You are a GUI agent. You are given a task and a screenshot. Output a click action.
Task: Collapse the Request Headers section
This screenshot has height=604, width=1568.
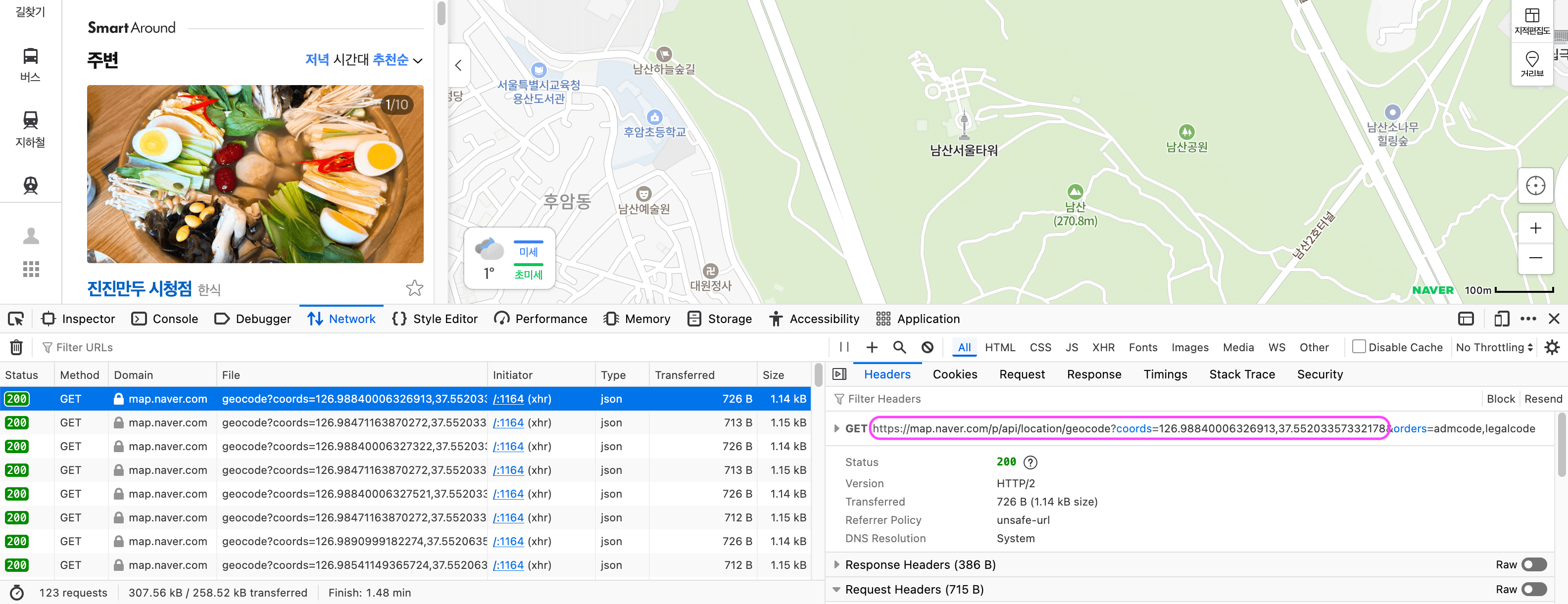click(x=837, y=589)
